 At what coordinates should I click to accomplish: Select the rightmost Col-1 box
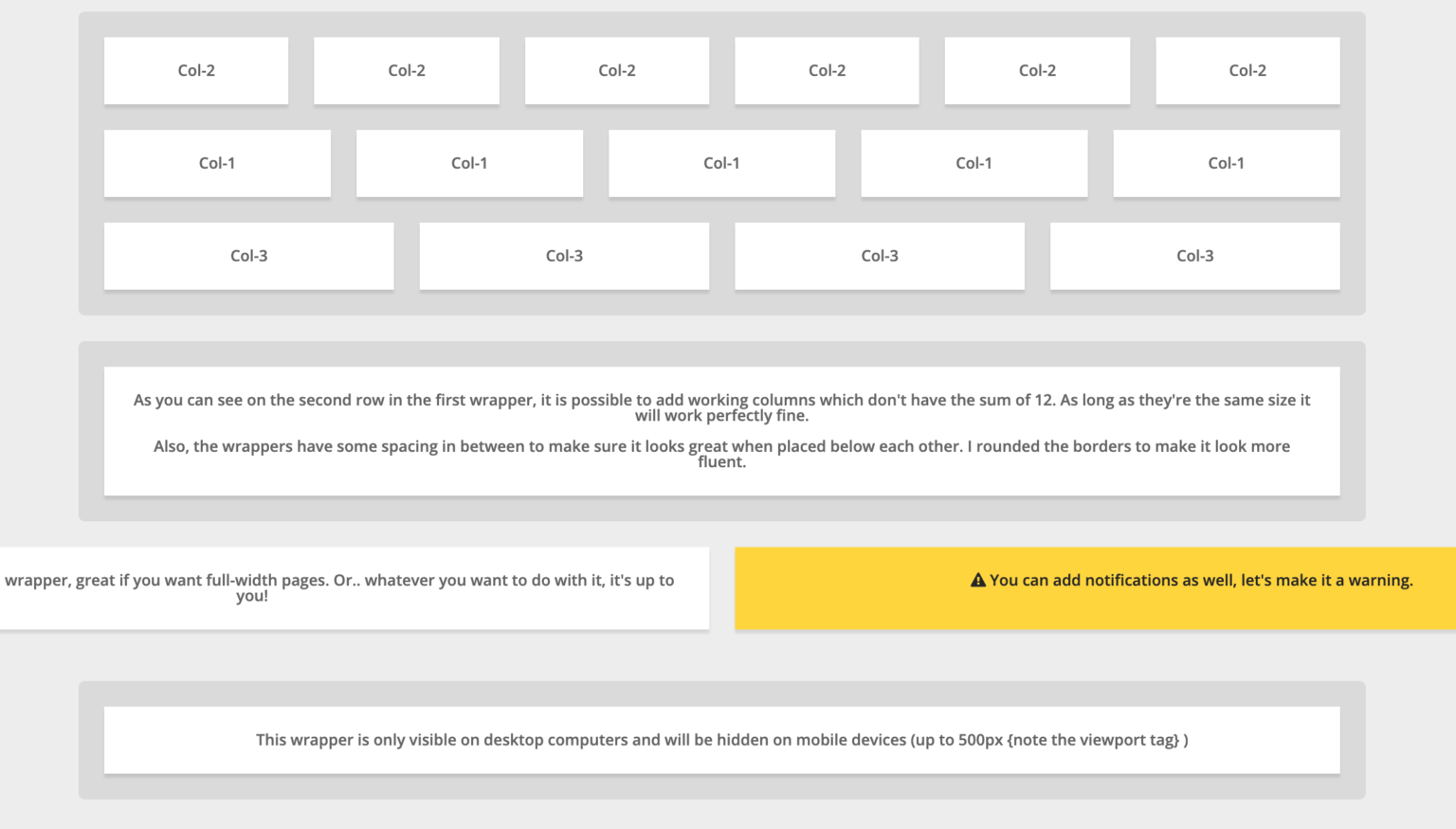1226,163
